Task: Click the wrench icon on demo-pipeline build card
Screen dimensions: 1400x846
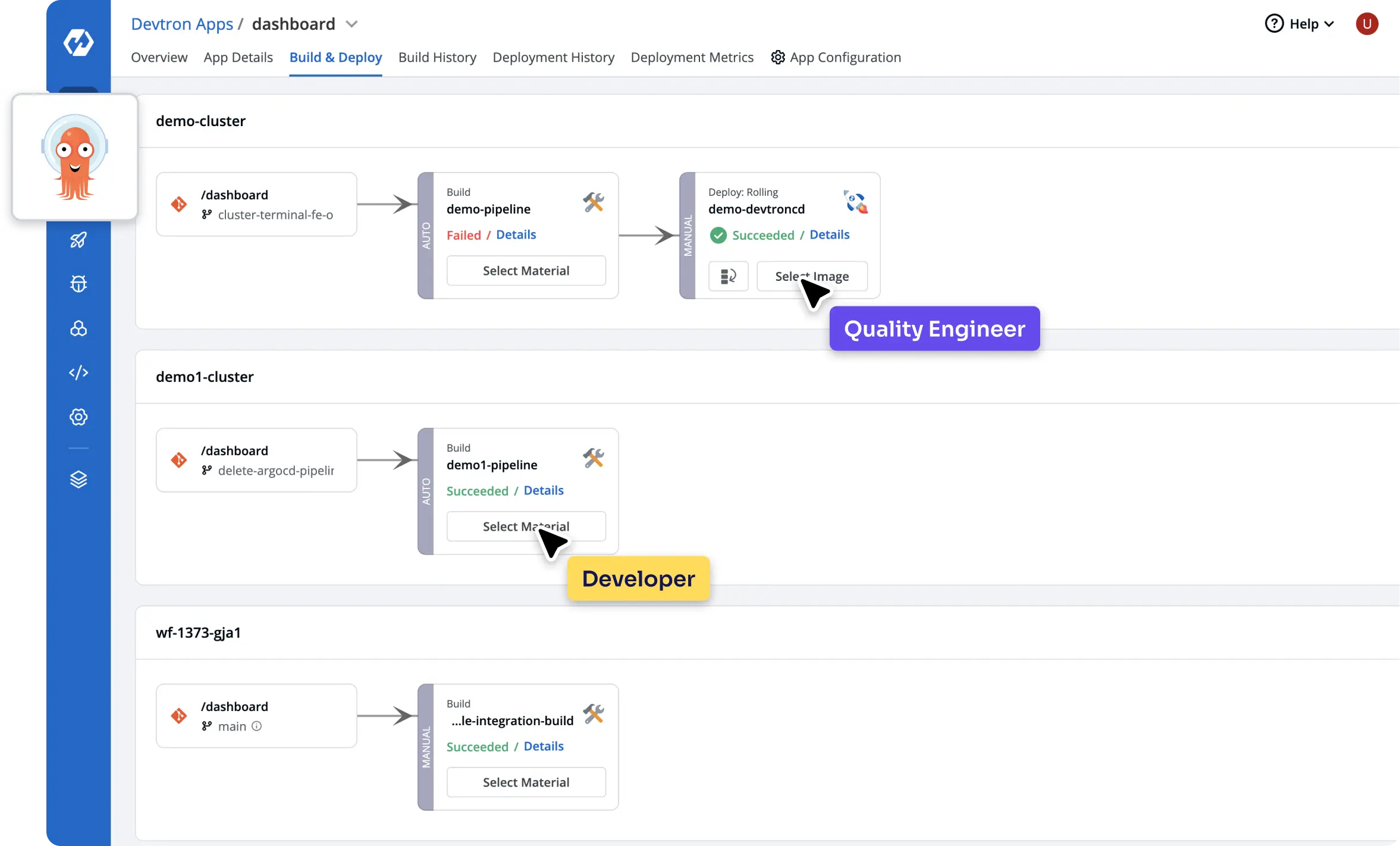Action: pyautogui.click(x=594, y=202)
